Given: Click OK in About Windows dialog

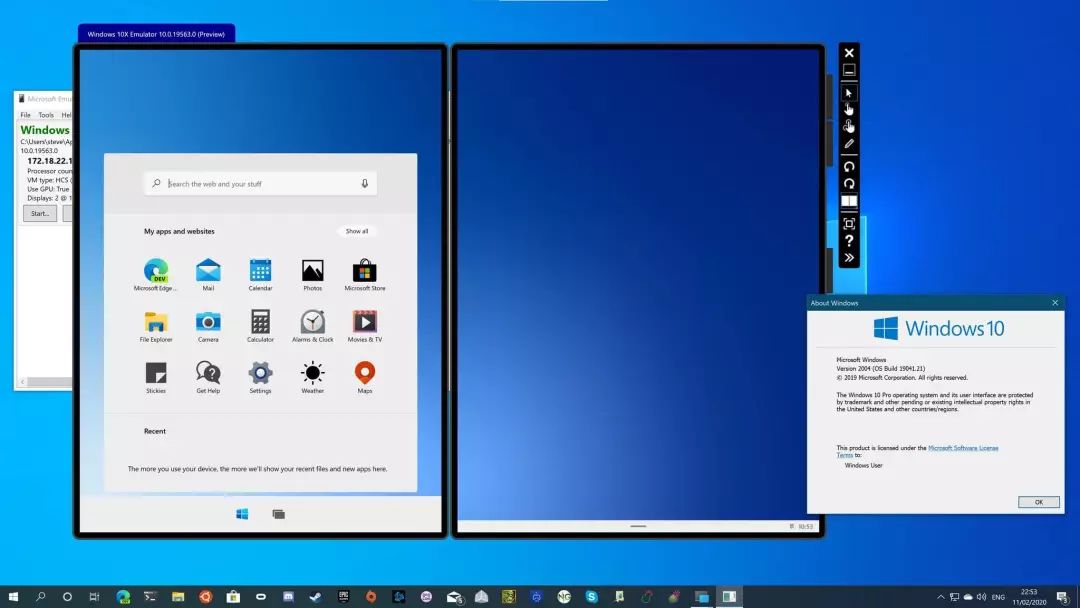Looking at the screenshot, I should (x=1039, y=502).
